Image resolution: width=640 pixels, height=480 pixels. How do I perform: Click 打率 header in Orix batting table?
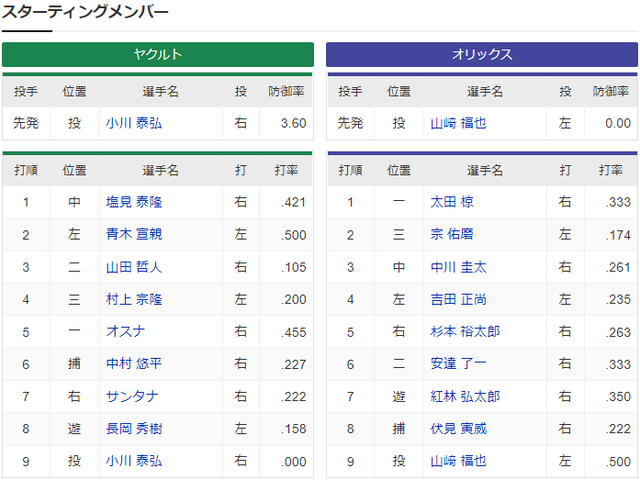(x=611, y=170)
